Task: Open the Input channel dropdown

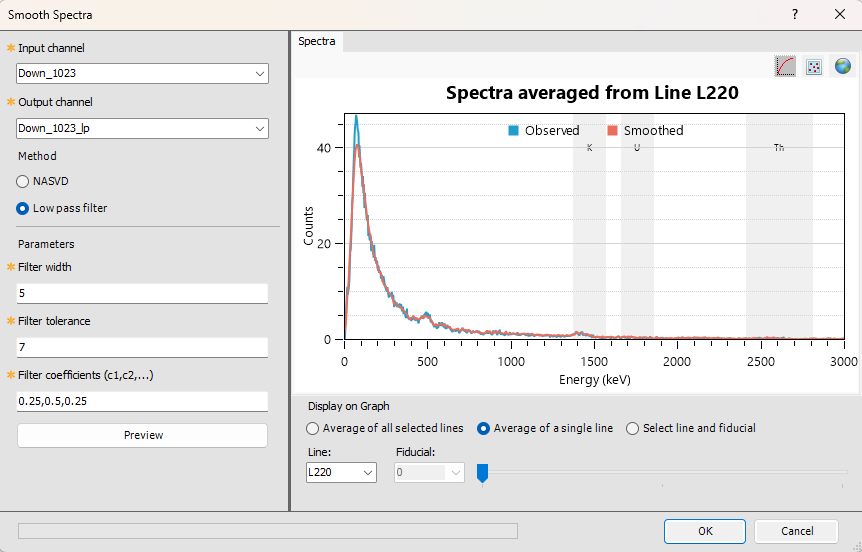Action: pos(142,74)
